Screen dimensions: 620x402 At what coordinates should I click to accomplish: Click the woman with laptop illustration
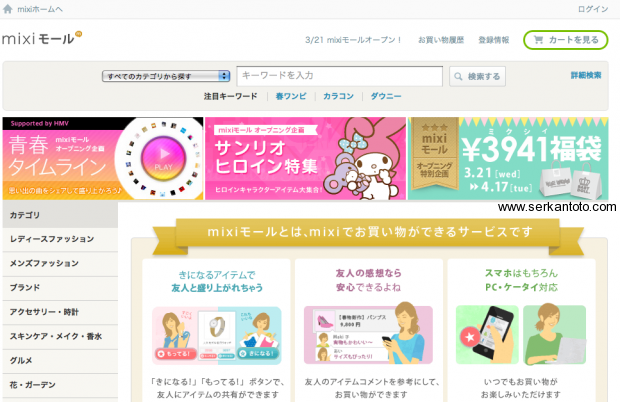pos(554,334)
